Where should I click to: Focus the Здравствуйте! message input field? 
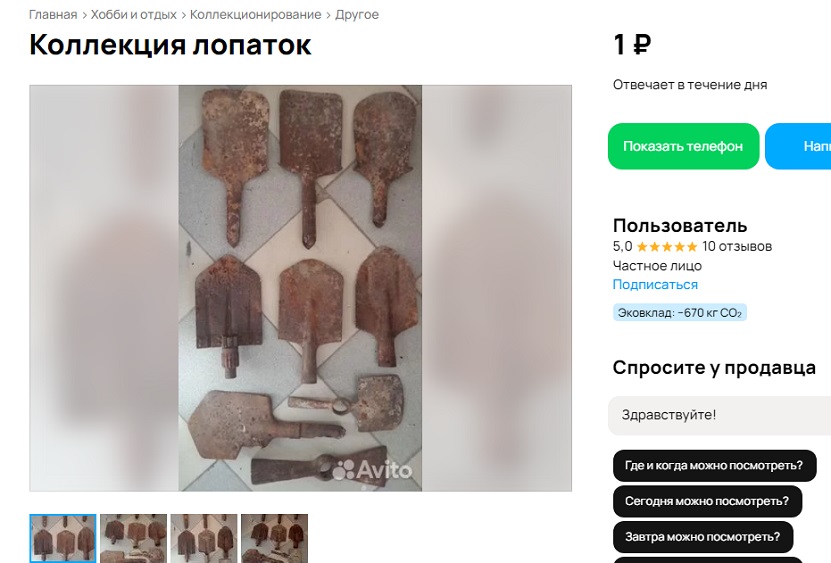719,415
